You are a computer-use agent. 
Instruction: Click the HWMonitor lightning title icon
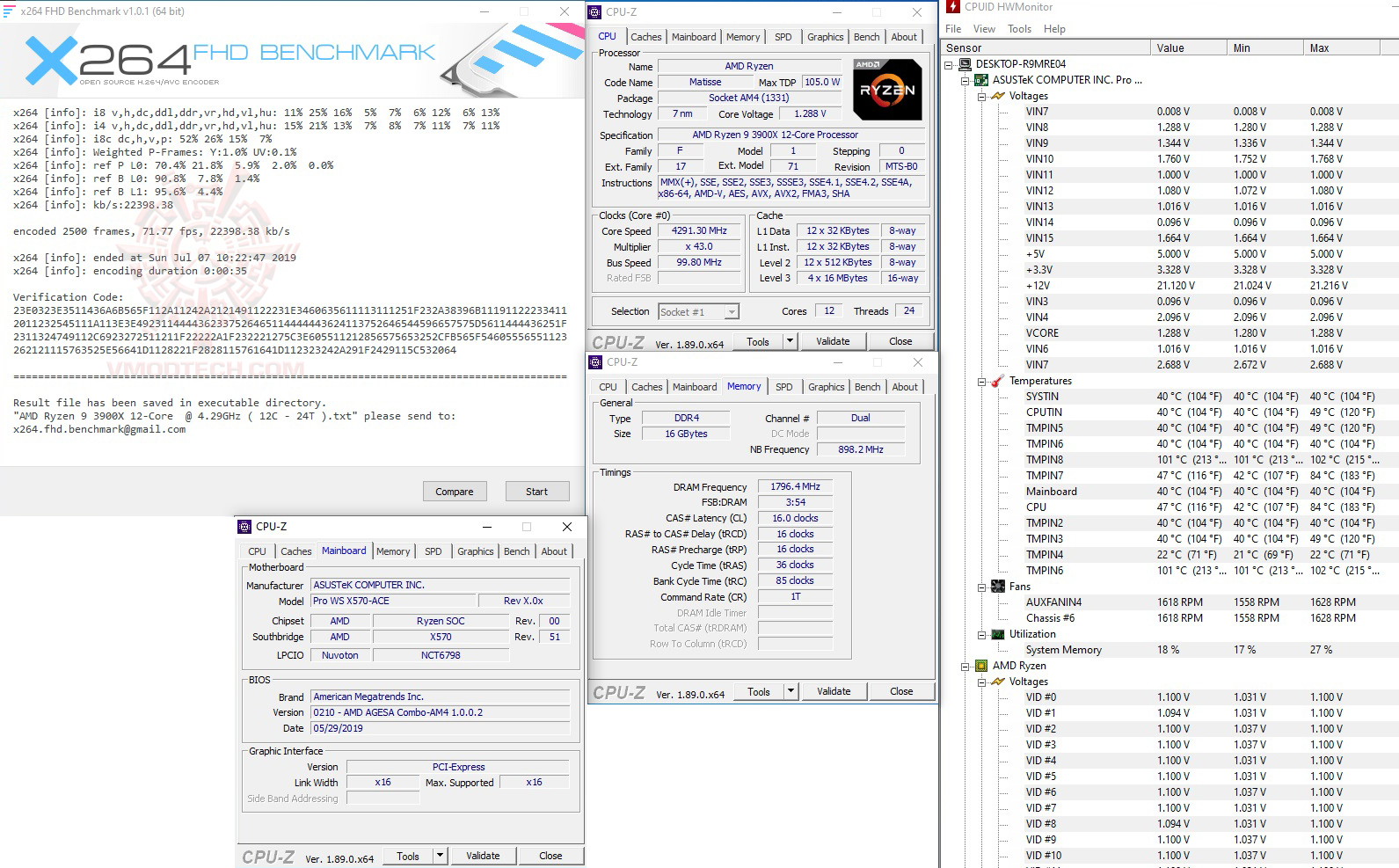pyautogui.click(x=953, y=7)
